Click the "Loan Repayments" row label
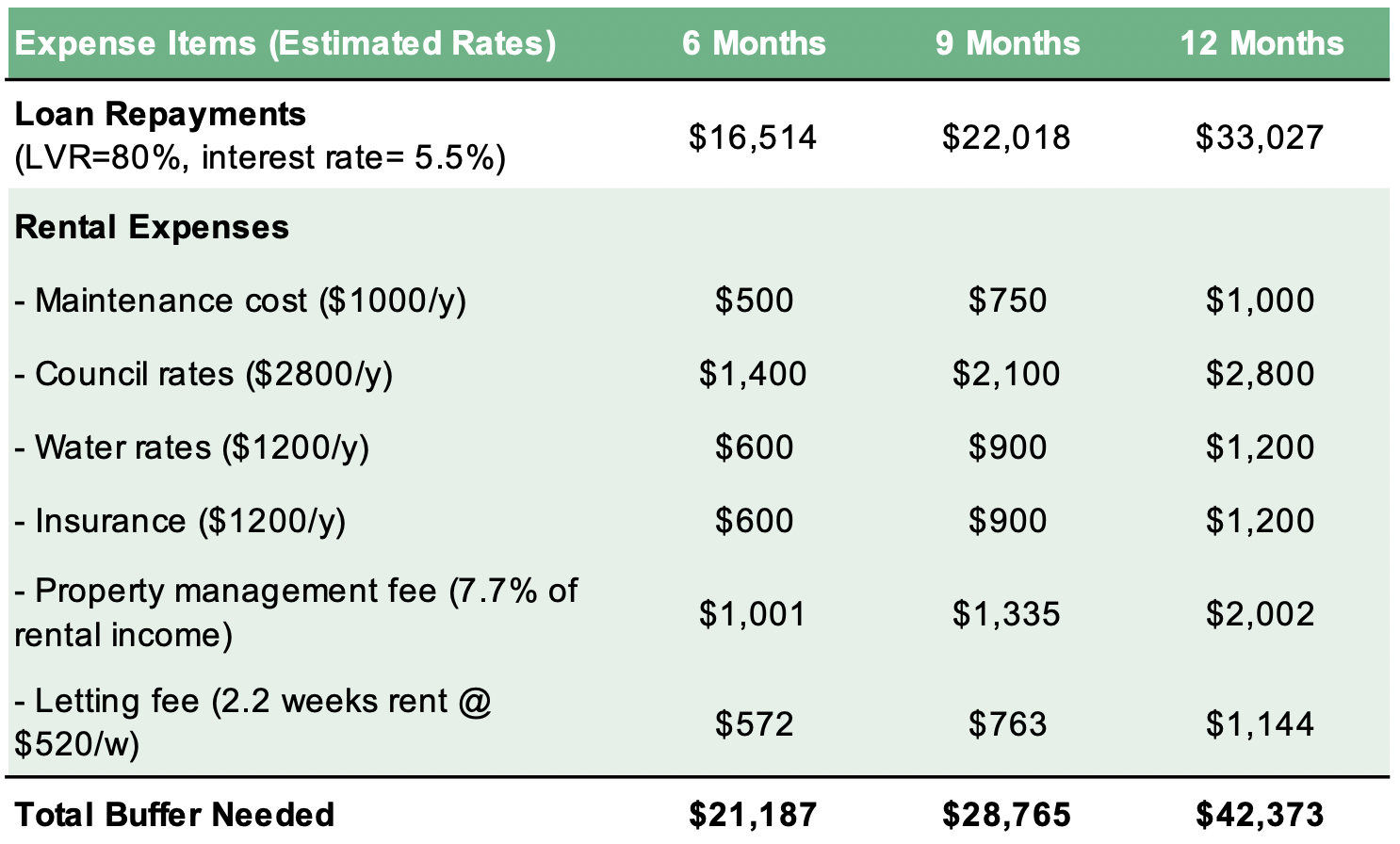1400x844 pixels. (x=160, y=114)
